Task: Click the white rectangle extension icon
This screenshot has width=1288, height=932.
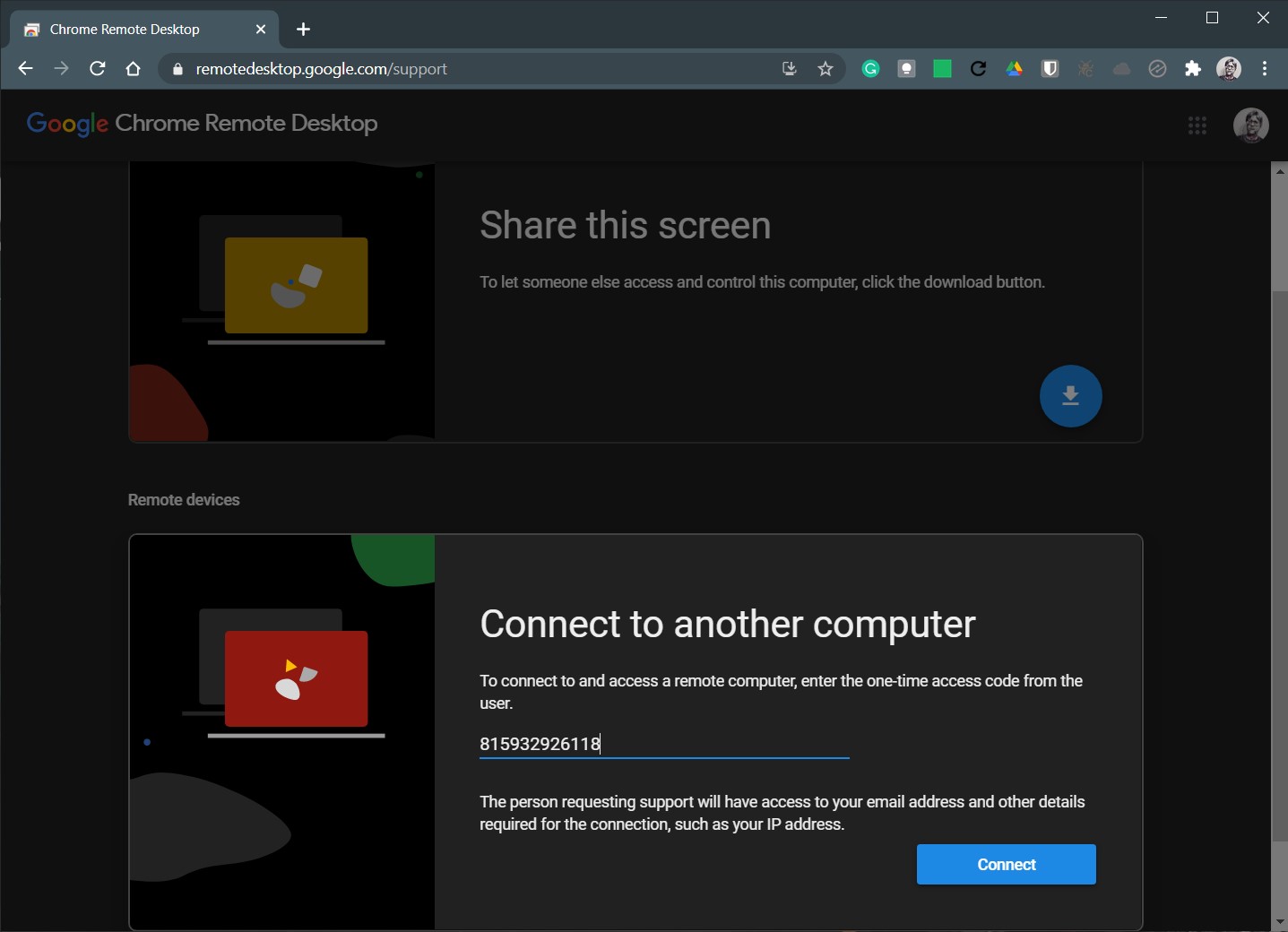Action: click(x=906, y=69)
